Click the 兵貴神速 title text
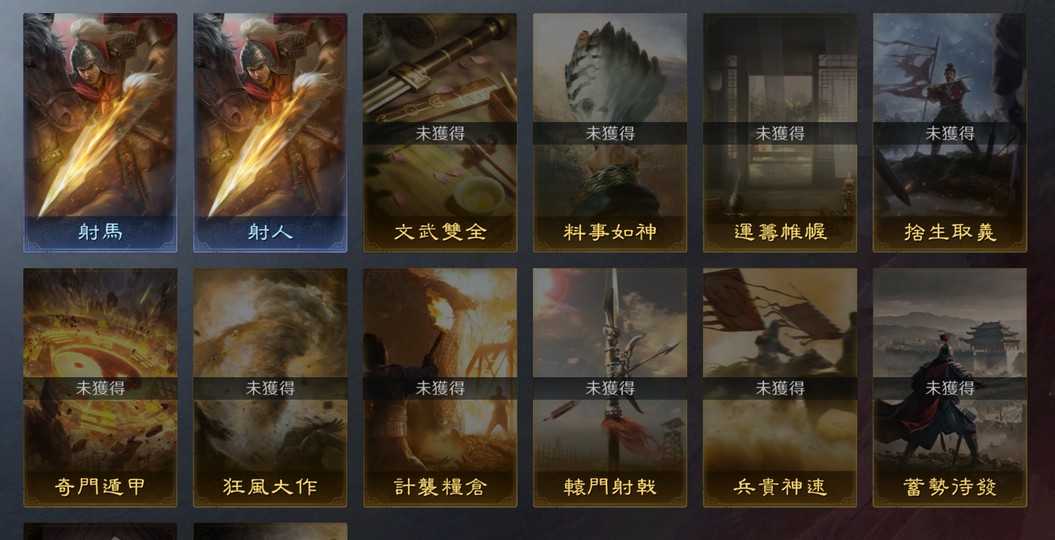The width and height of the screenshot is (1055, 540). (780, 487)
